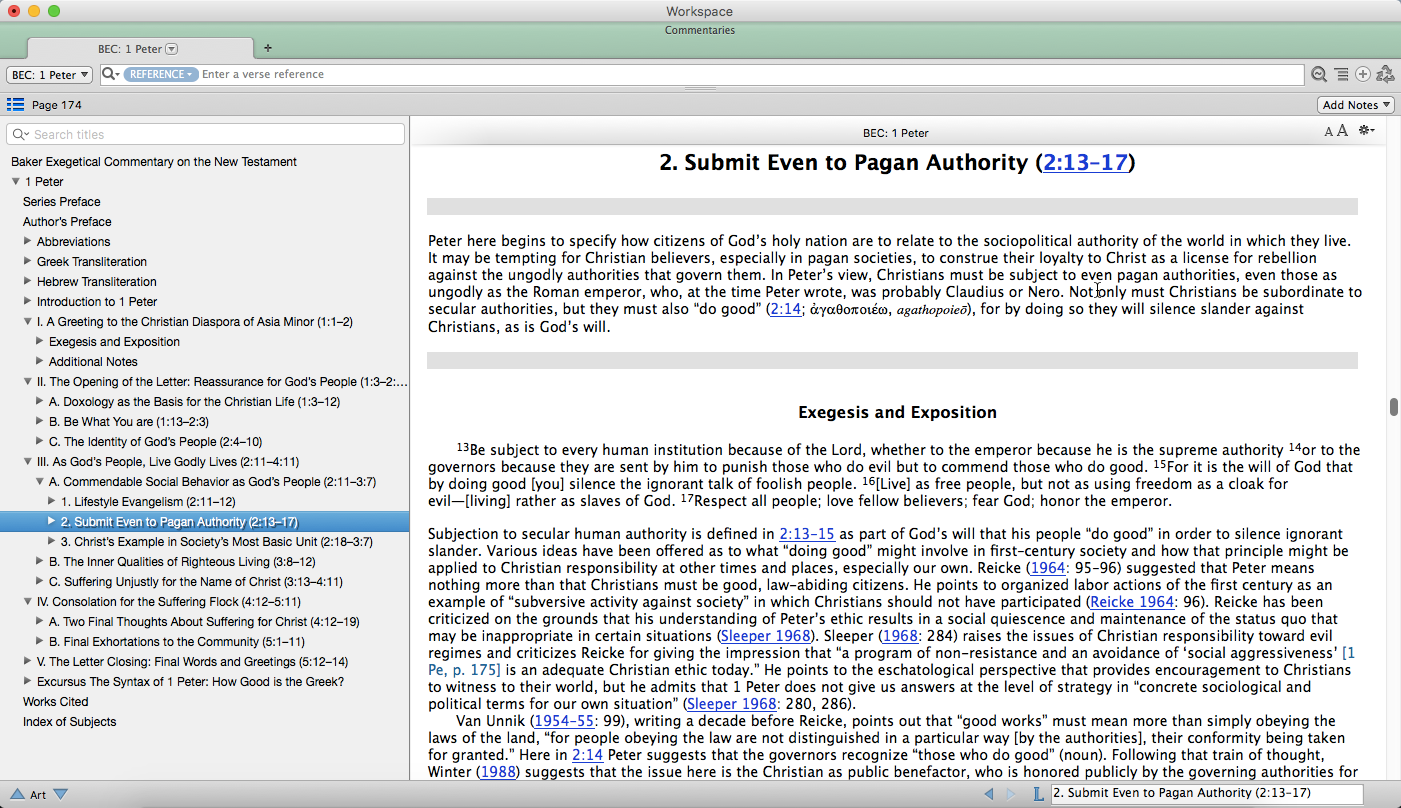Select Series Preface in the outline
Image resolution: width=1401 pixels, height=808 pixels.
pyautogui.click(x=62, y=202)
